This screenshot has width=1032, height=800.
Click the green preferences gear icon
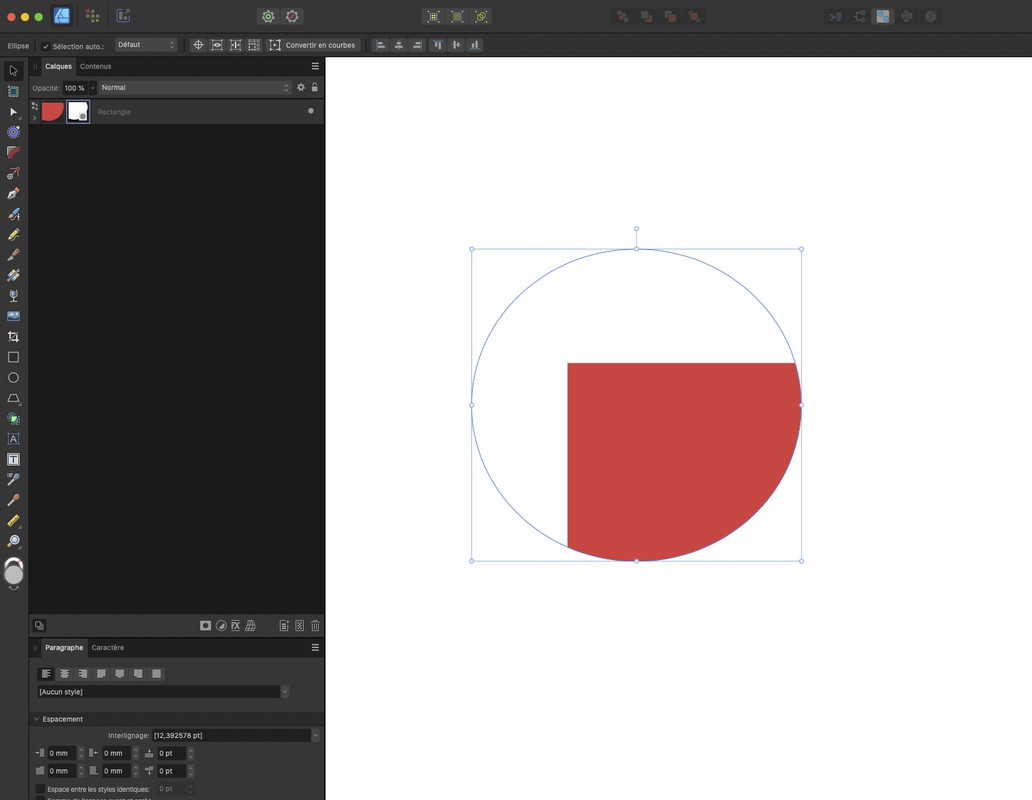click(268, 16)
